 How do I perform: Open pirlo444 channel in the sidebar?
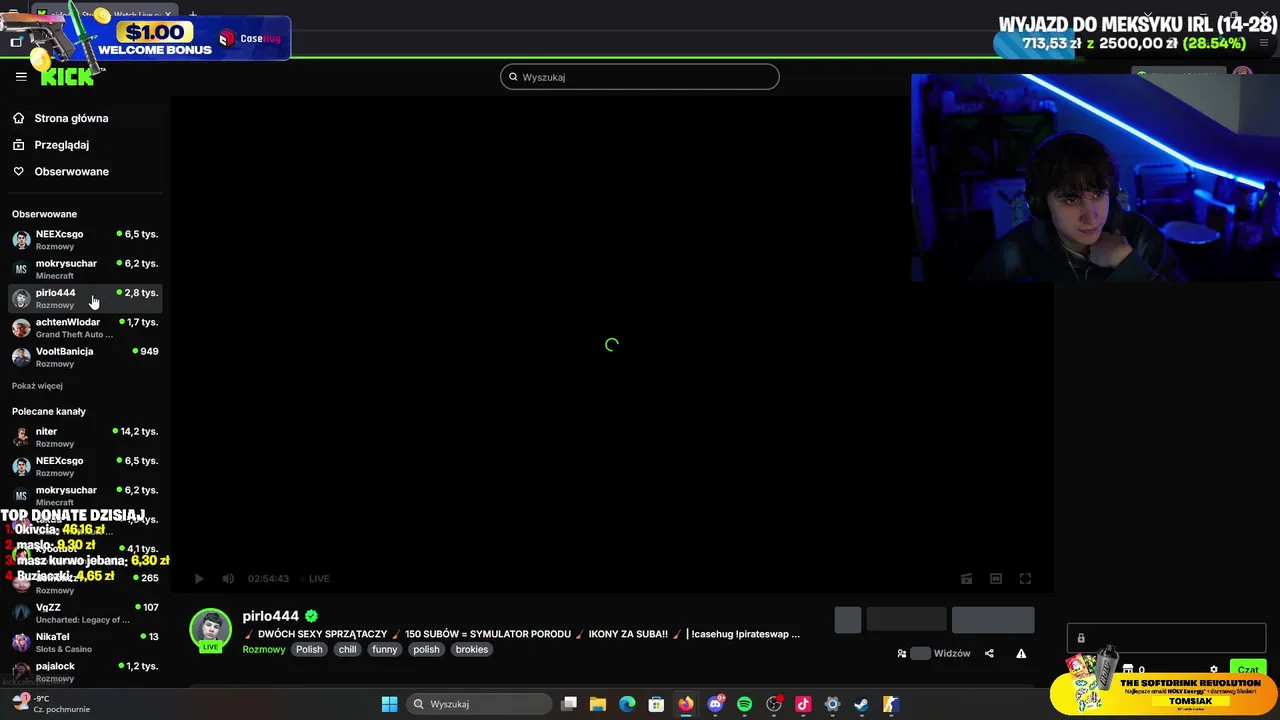point(85,298)
